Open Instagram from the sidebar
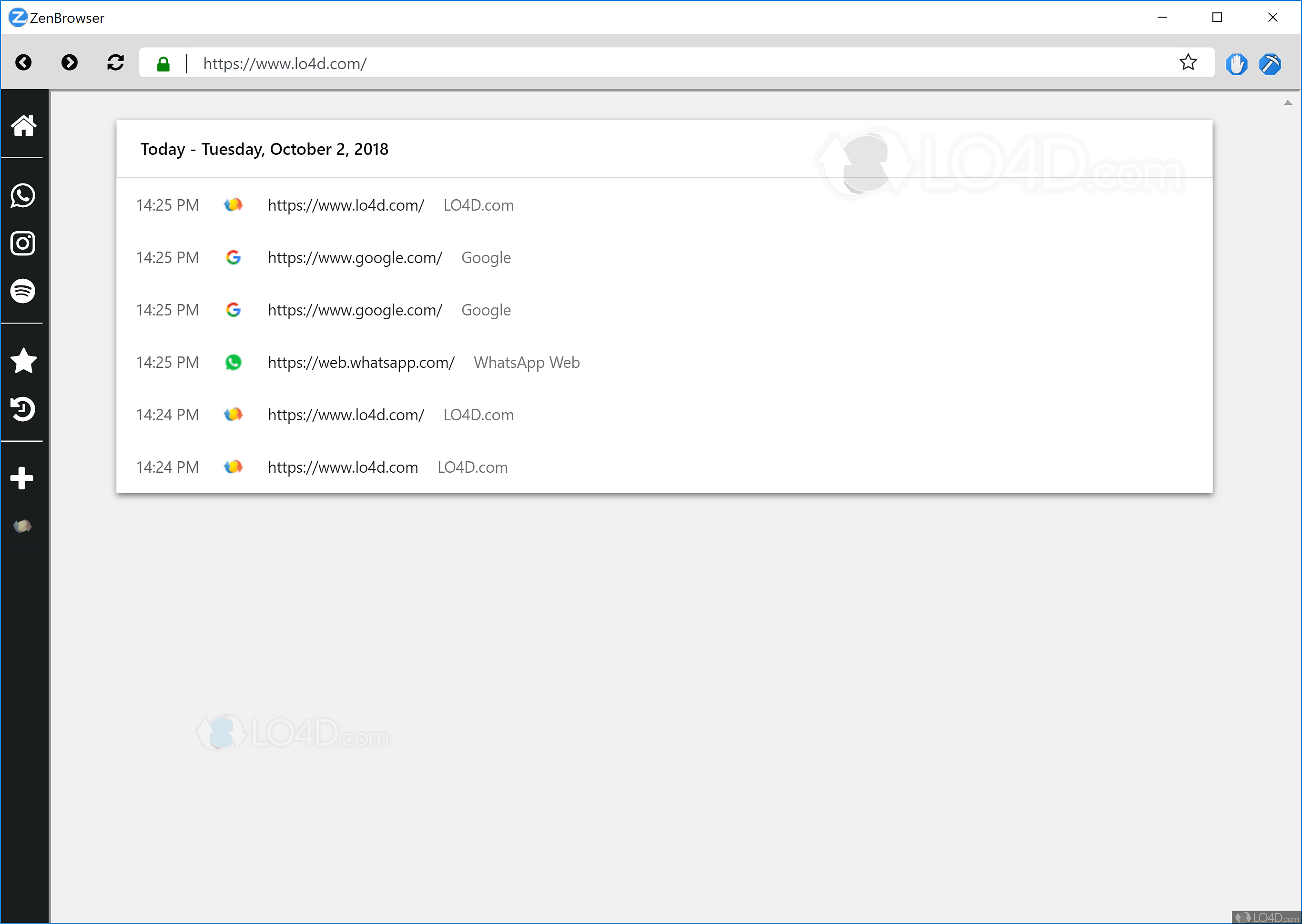 pyautogui.click(x=23, y=244)
